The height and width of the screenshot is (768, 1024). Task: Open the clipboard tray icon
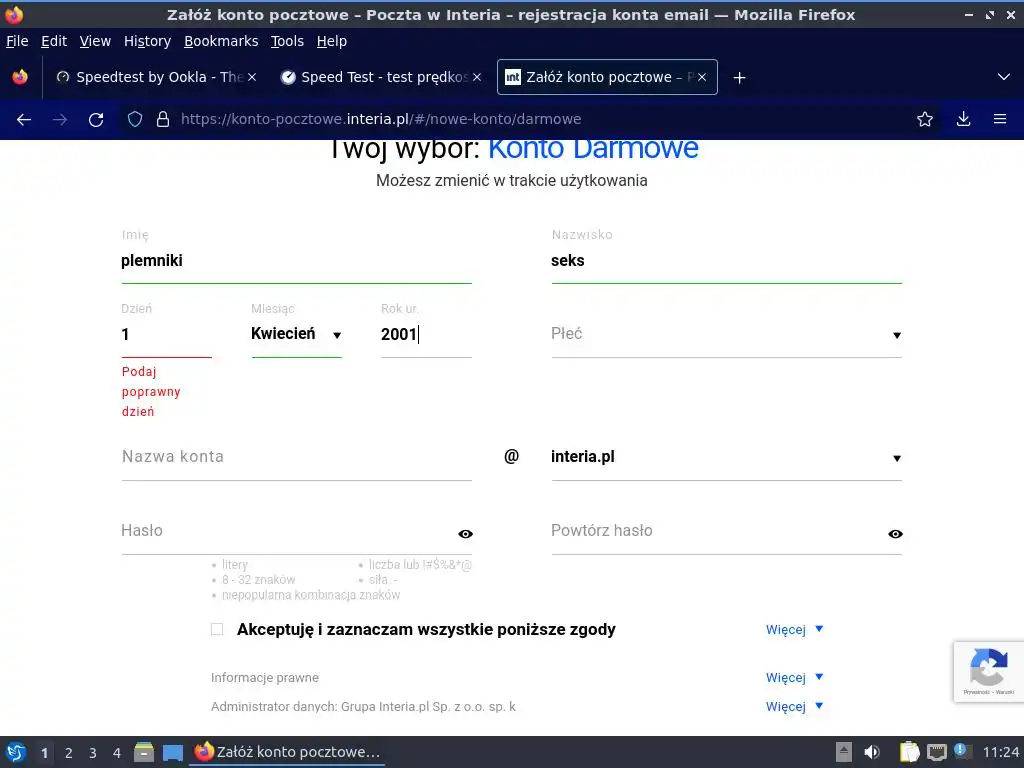coord(909,752)
